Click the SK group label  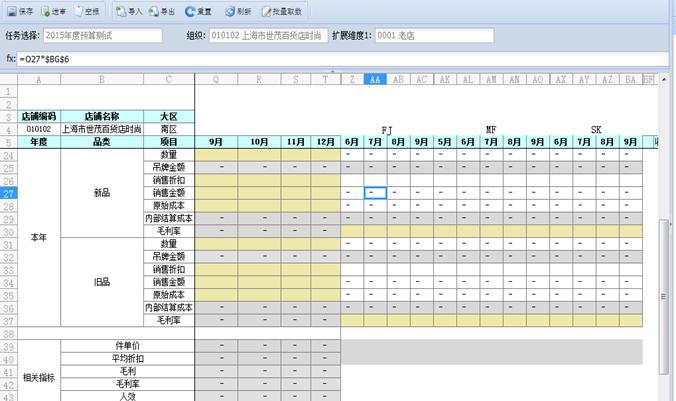(x=596, y=130)
